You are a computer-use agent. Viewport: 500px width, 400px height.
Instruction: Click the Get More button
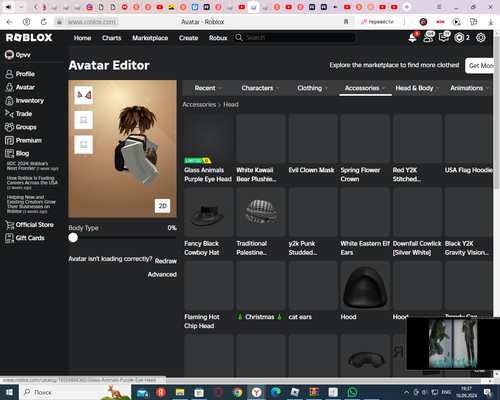tap(479, 66)
